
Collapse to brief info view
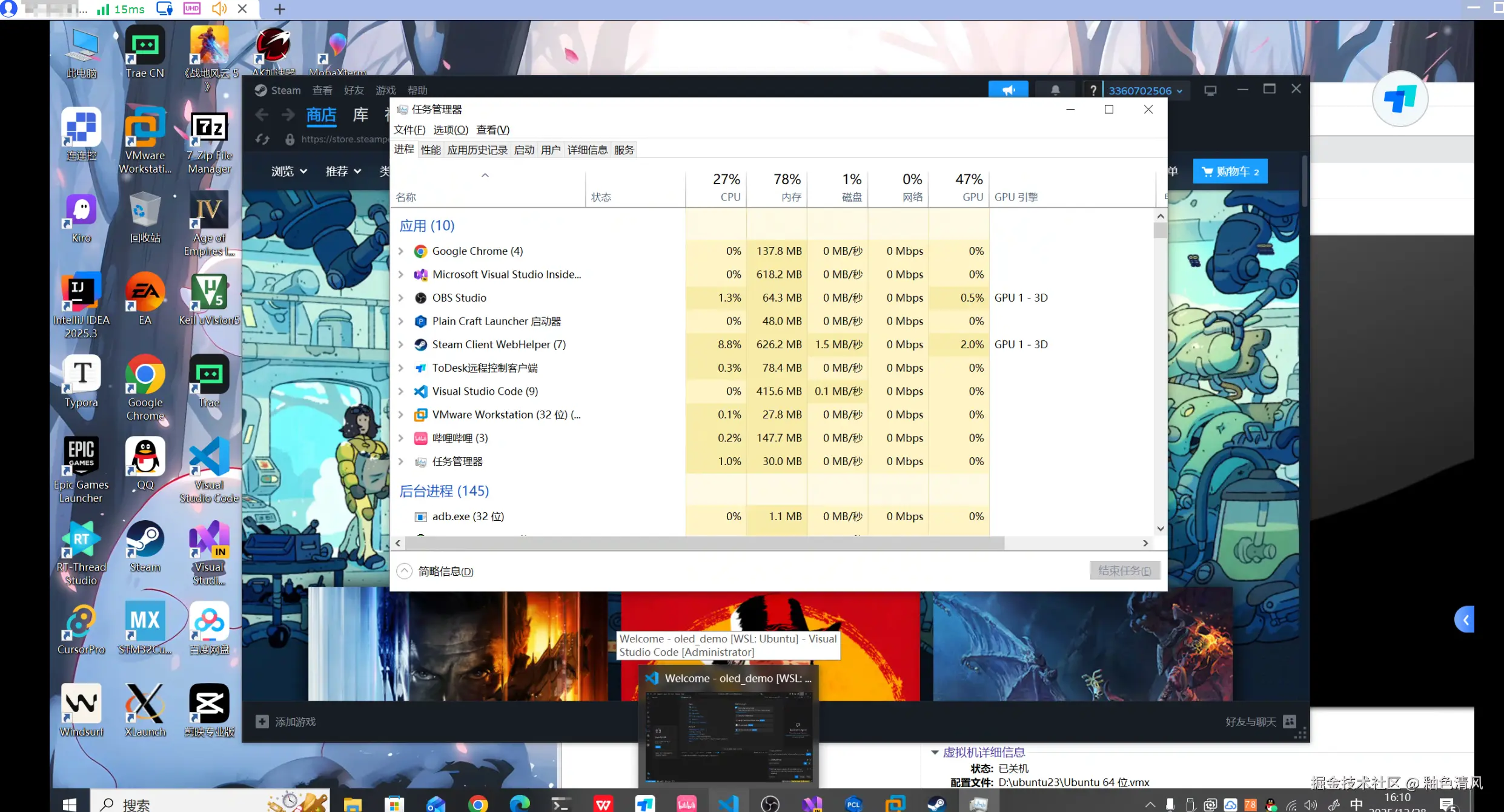point(436,571)
